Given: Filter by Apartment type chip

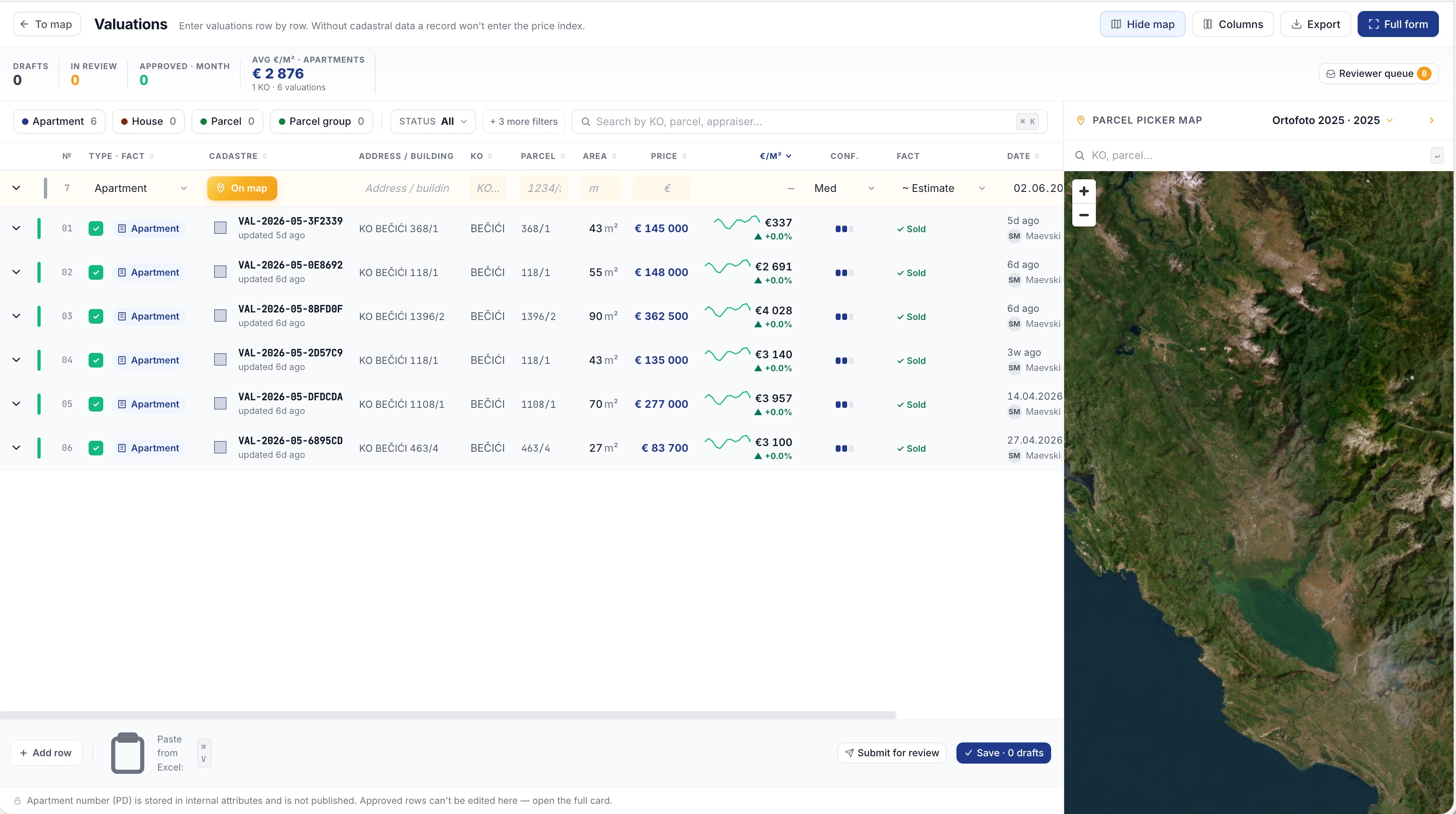Looking at the screenshot, I should coord(59,122).
